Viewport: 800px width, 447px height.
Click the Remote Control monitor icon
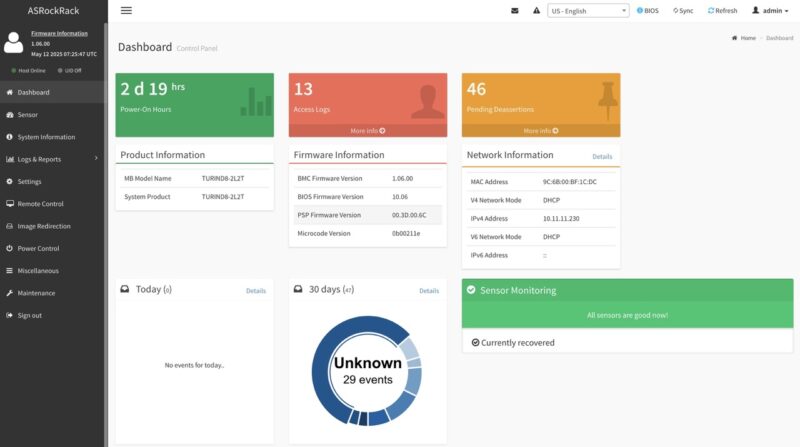tap(10, 204)
